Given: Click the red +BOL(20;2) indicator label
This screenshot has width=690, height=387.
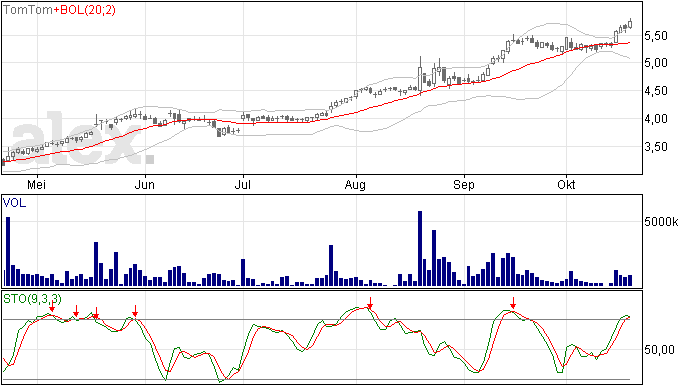Looking at the screenshot, I should tap(85, 10).
